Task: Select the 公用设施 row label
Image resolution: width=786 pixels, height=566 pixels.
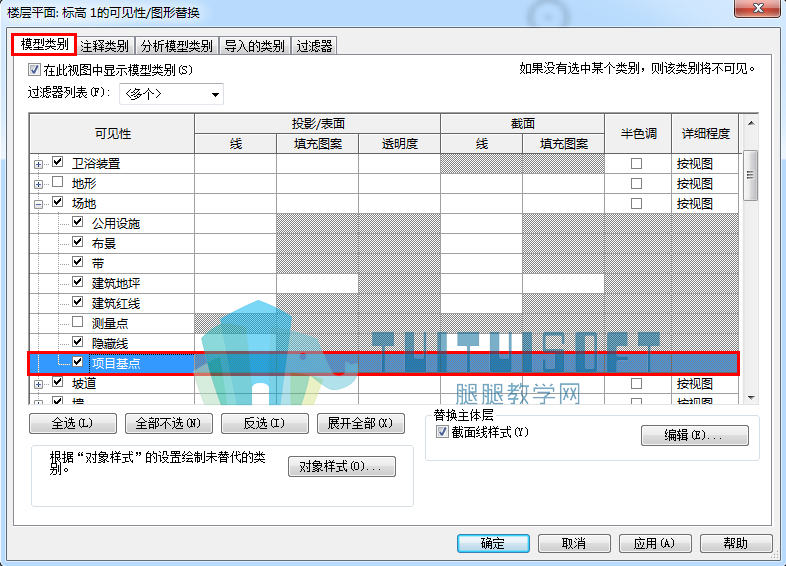Action: pyautogui.click(x=116, y=224)
